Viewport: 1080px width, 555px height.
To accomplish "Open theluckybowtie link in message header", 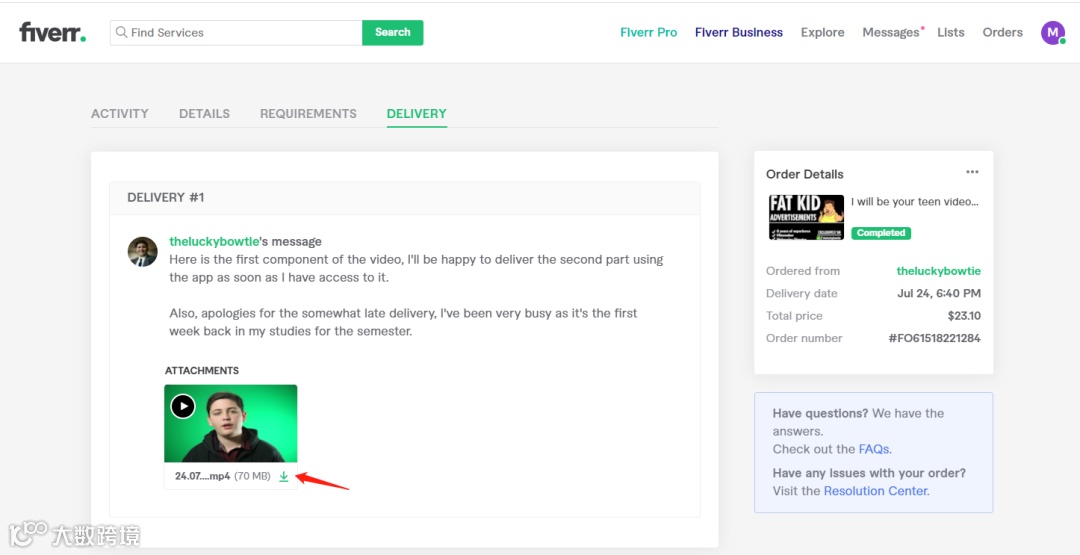I will pyautogui.click(x=214, y=242).
